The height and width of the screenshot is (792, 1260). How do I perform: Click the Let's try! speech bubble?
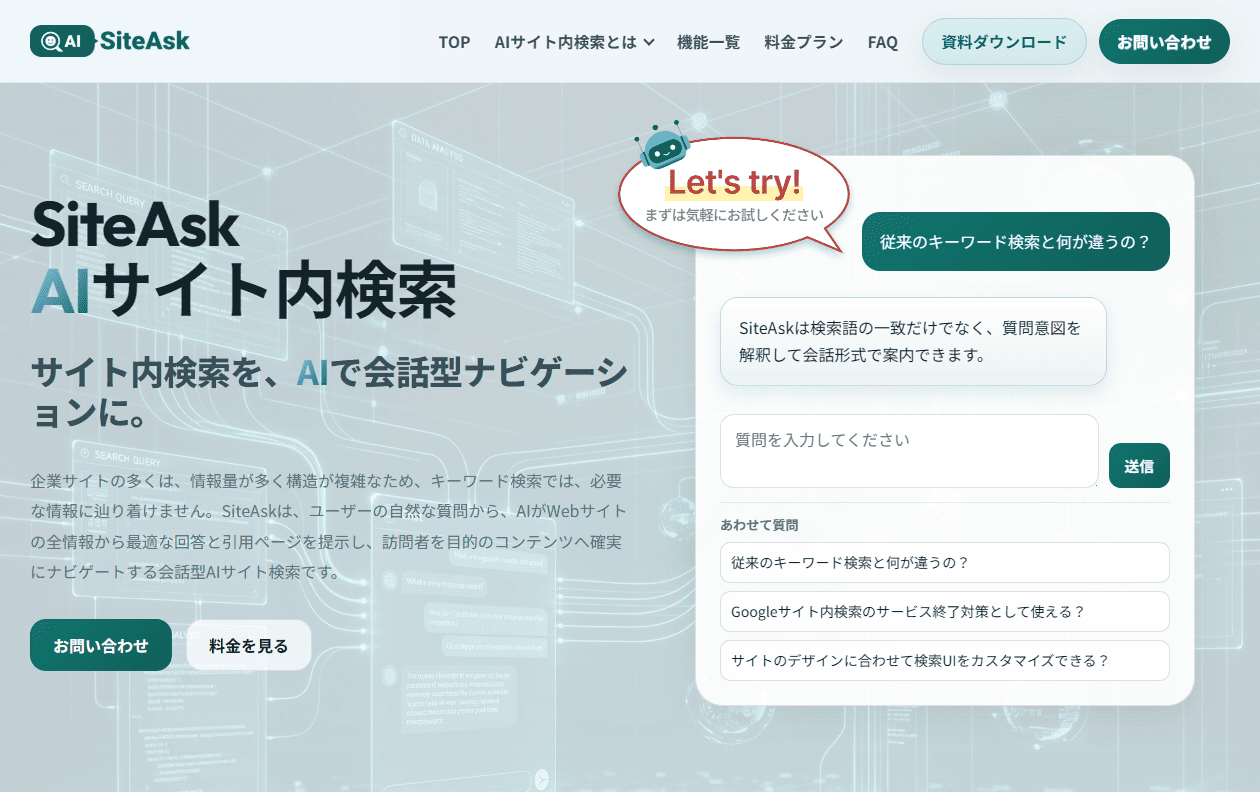(734, 195)
